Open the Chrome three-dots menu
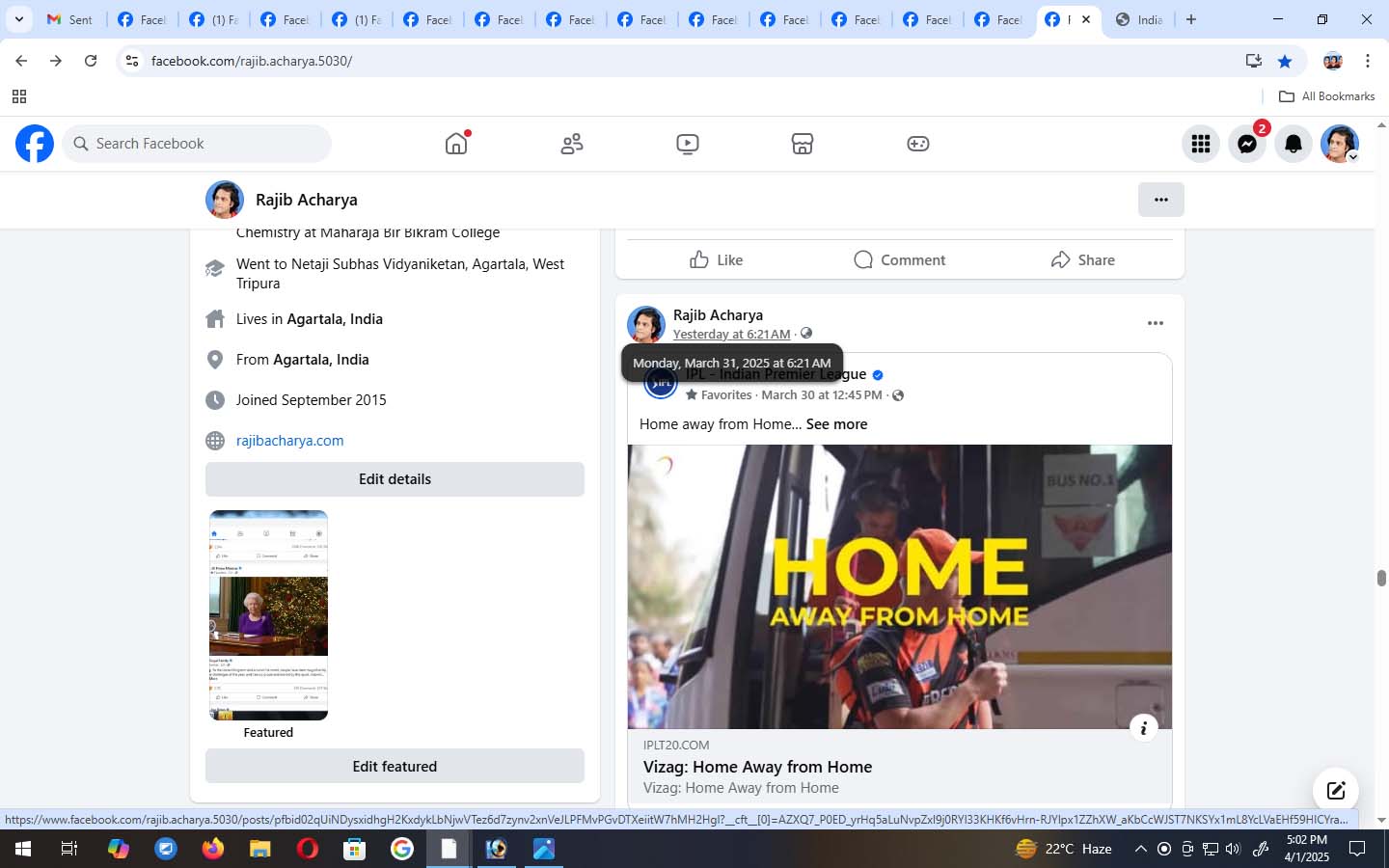The image size is (1389, 868). (1367, 61)
